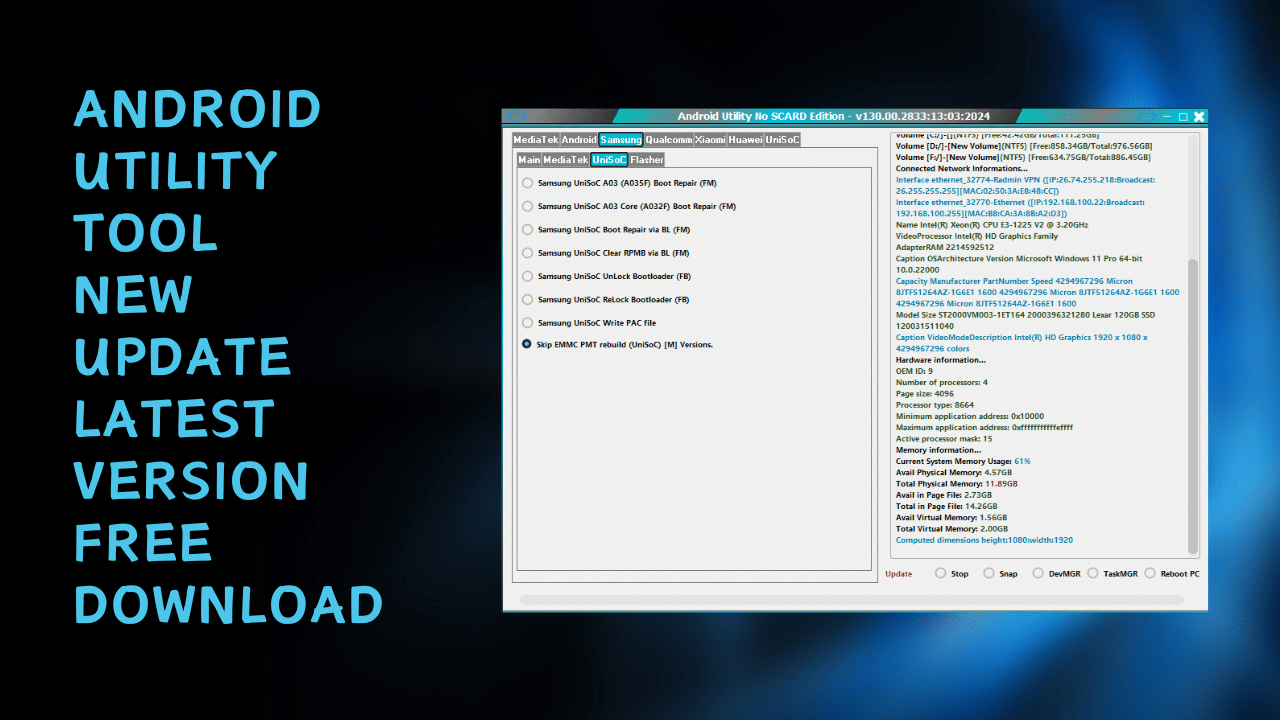Switch to the highlighted UniSoC sub-tab
The width and height of the screenshot is (1280, 720).
pyautogui.click(x=609, y=160)
